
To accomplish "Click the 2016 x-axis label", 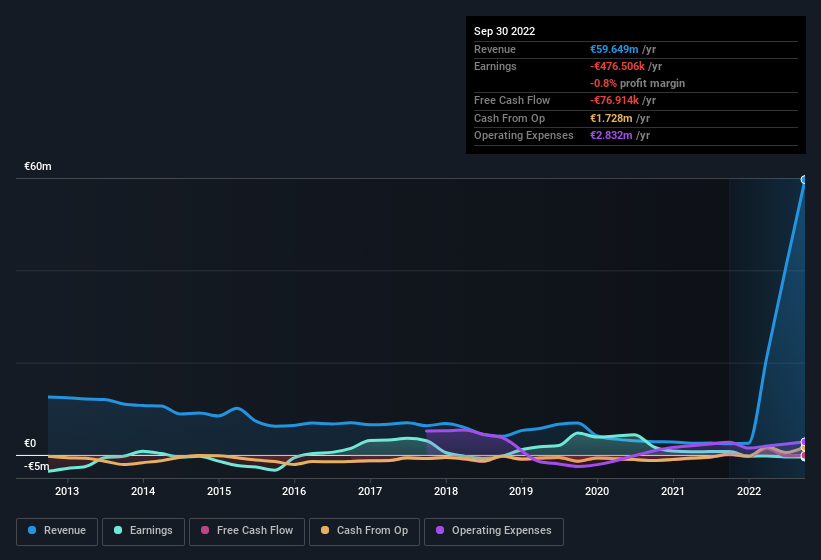I will pyautogui.click(x=294, y=491).
